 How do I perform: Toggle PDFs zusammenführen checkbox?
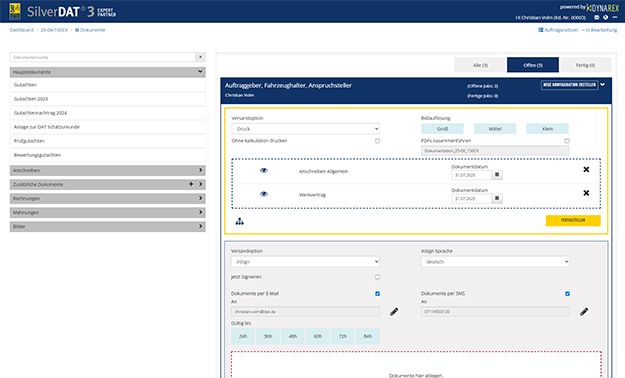[566, 141]
